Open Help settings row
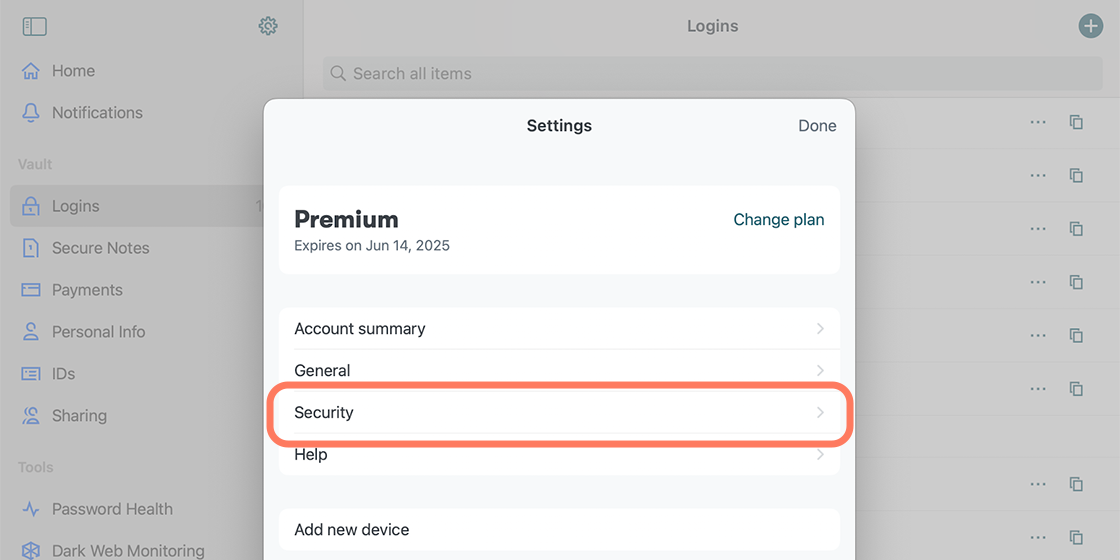The width and height of the screenshot is (1120, 560). pos(559,454)
